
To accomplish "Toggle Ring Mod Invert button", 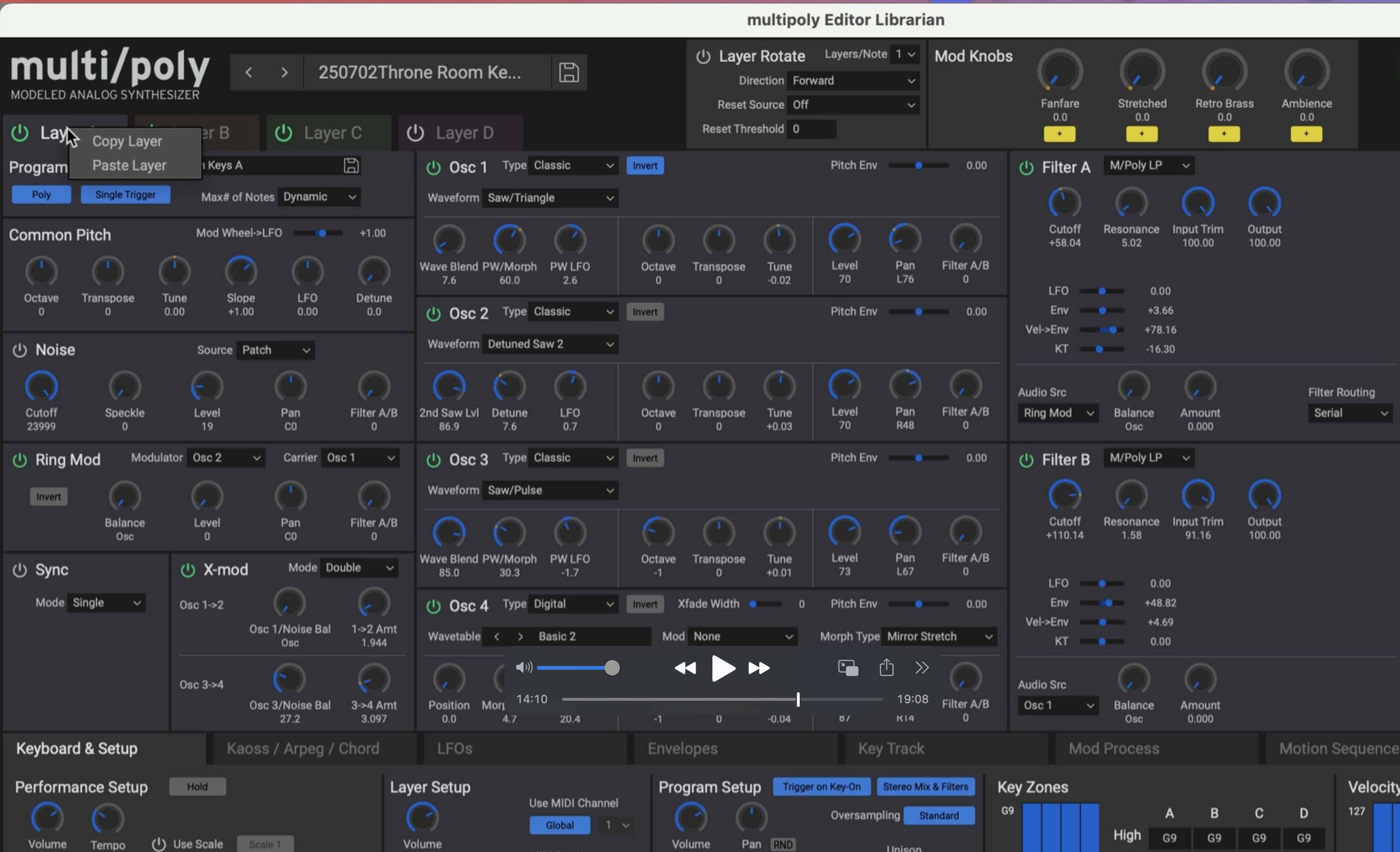I will pos(49,497).
